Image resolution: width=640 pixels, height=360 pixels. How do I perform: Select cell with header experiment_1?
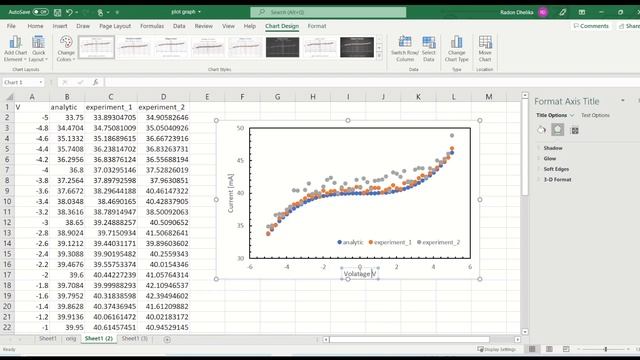tap(111, 107)
